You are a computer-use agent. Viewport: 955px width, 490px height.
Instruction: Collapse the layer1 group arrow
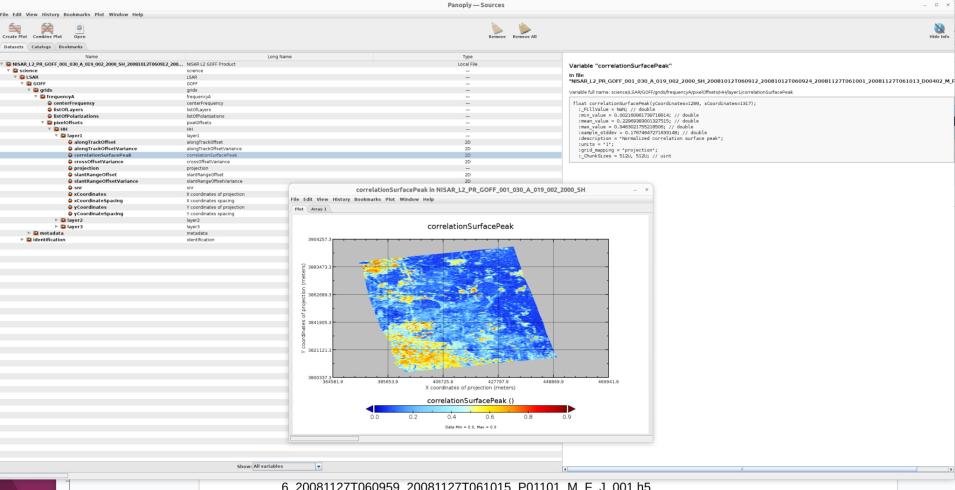click(56, 135)
